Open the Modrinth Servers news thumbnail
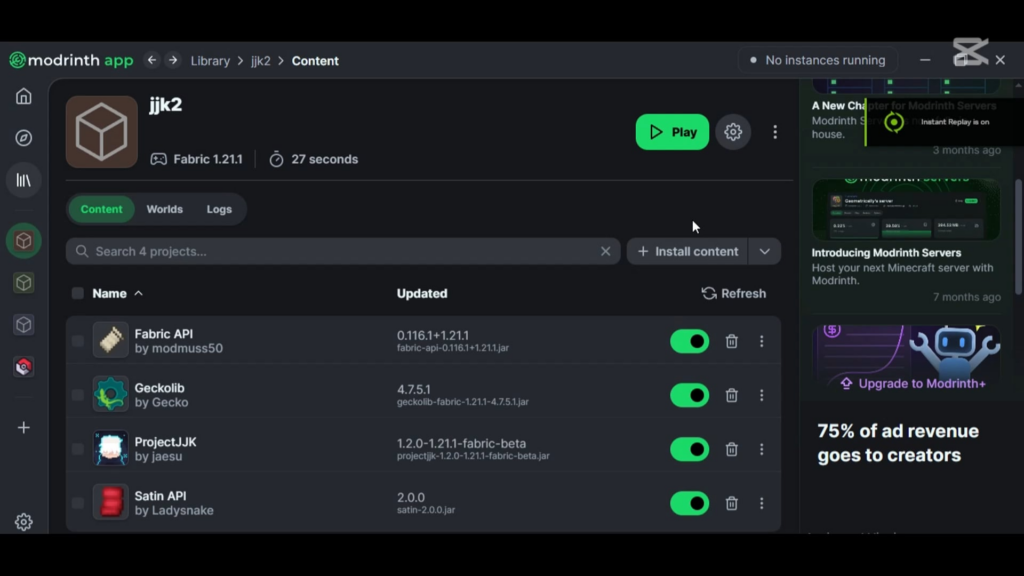This screenshot has height=576, width=1024. pos(906,209)
